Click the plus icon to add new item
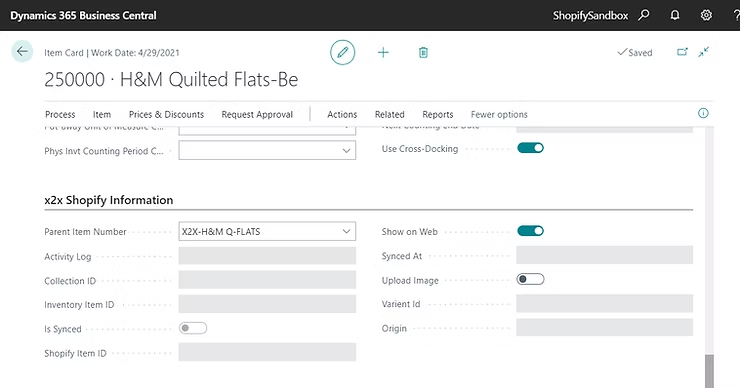Image resolution: width=740 pixels, height=388 pixels. point(383,52)
